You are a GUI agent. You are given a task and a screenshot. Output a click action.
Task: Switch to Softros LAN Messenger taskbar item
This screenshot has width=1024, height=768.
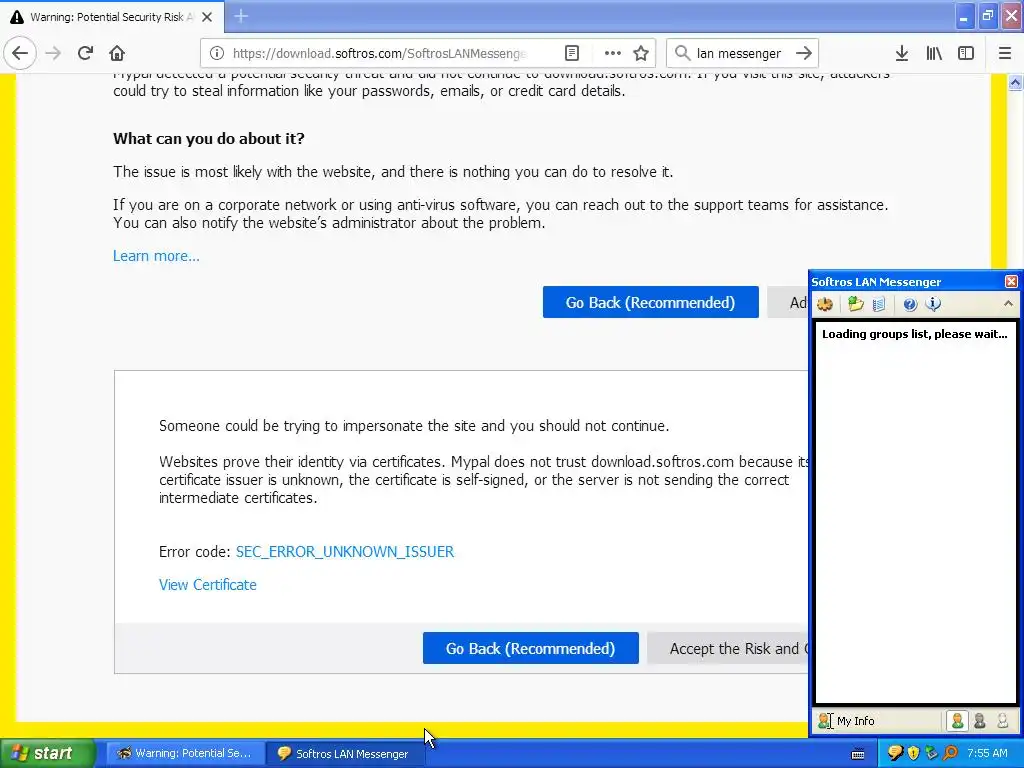point(345,754)
